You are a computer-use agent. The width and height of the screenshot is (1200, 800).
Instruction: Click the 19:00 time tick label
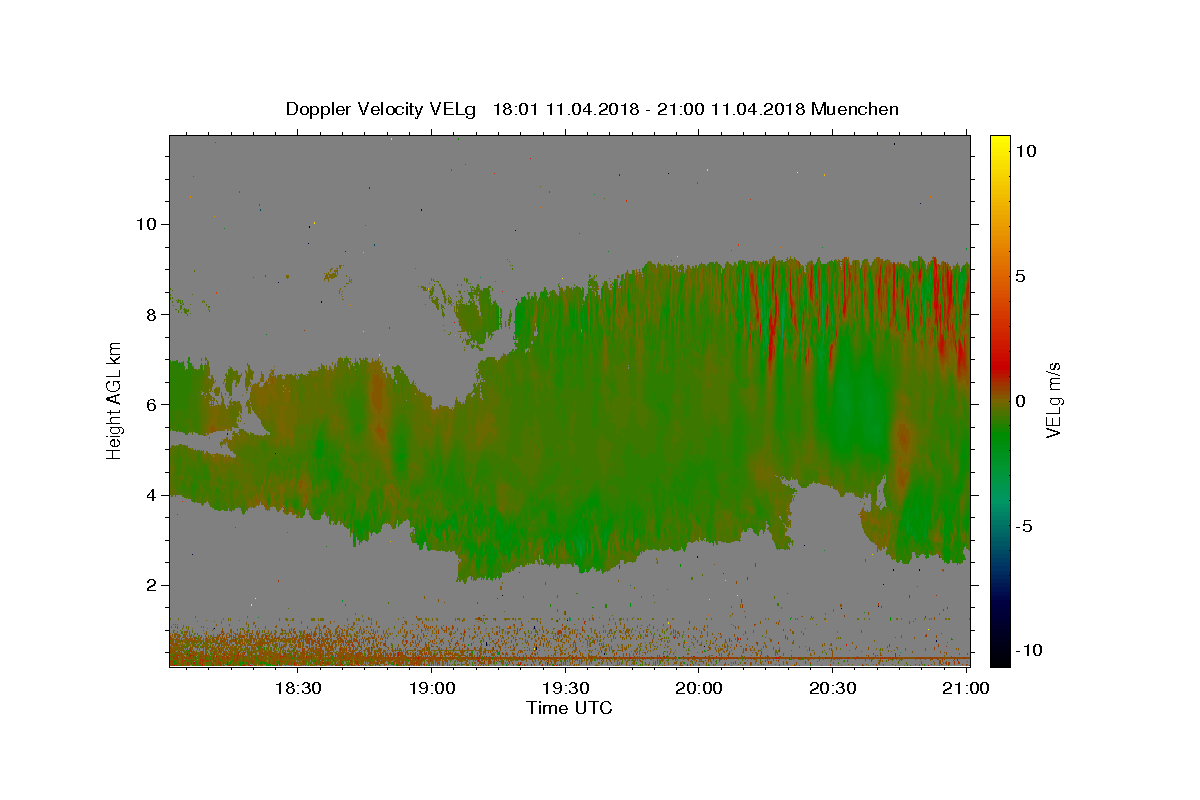[x=431, y=688]
